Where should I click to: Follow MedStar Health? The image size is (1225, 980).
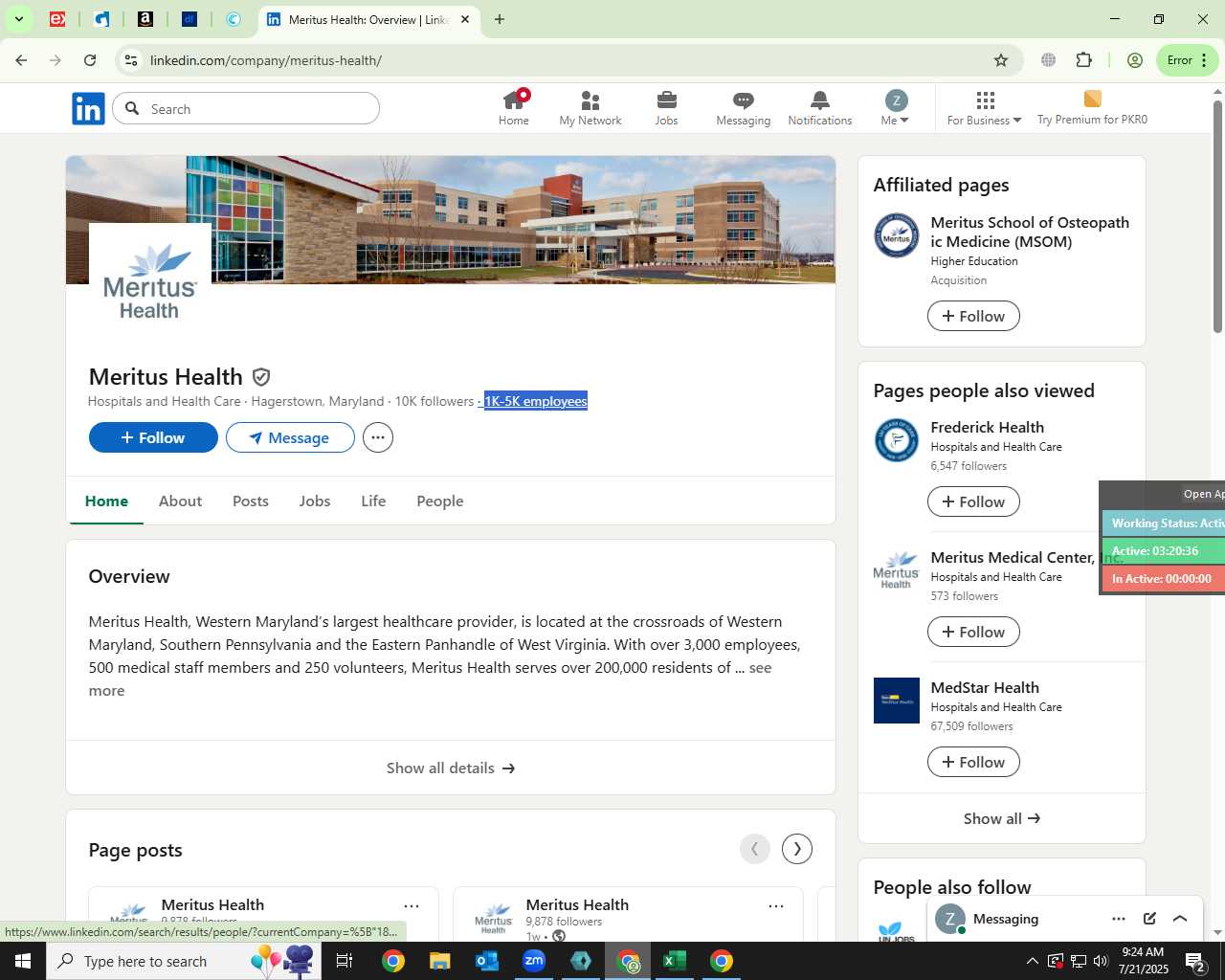(x=973, y=762)
